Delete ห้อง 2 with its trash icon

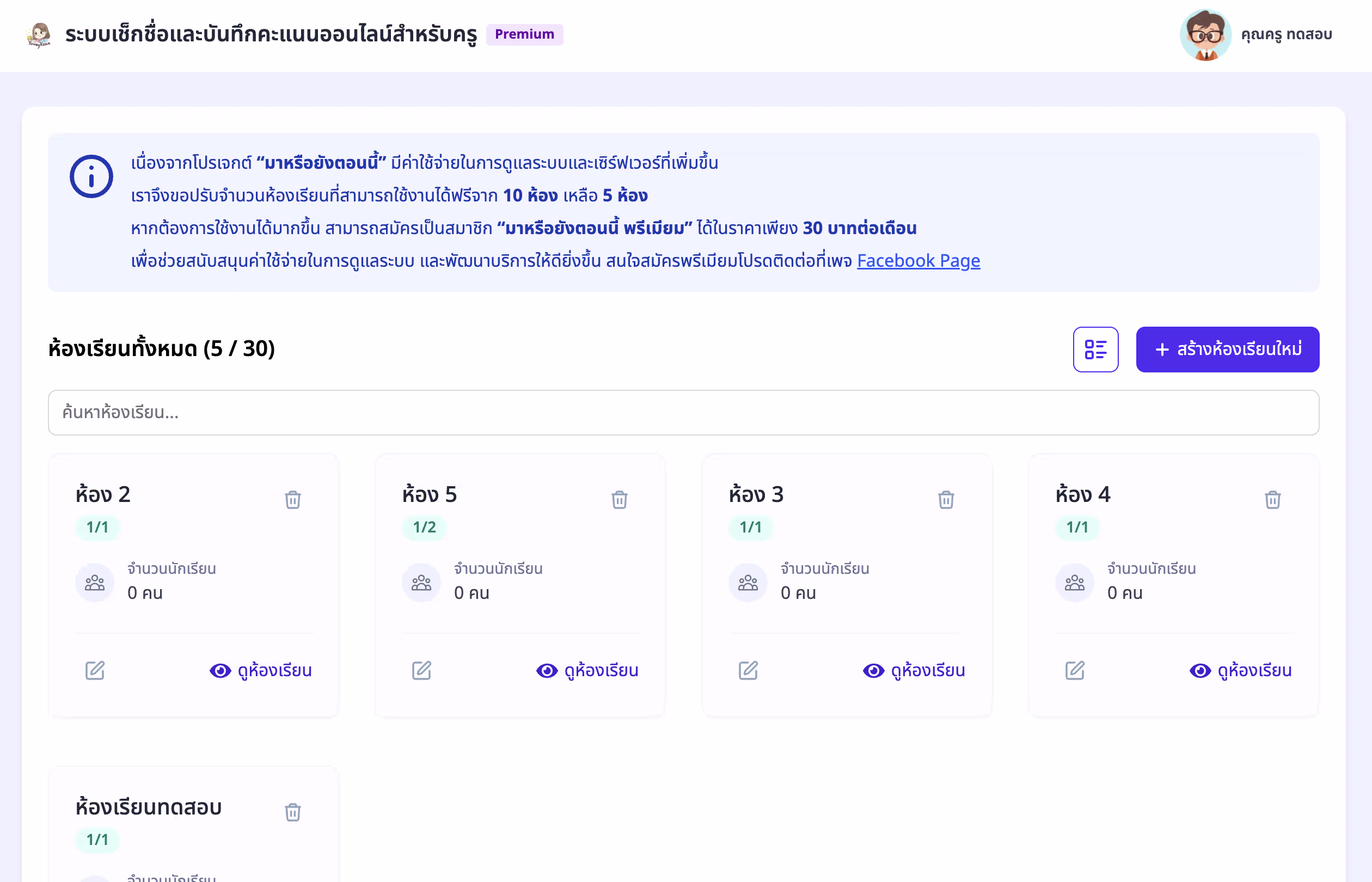click(292, 499)
